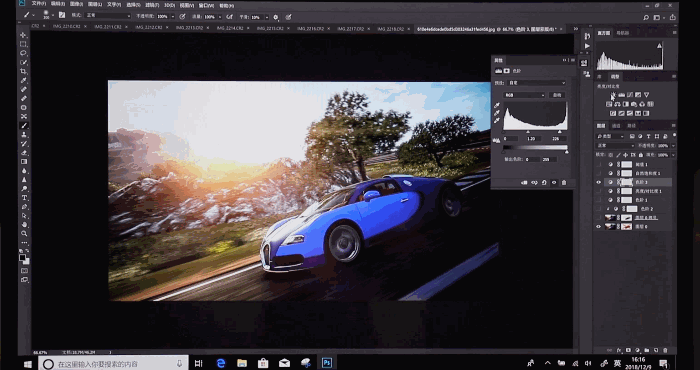Click the layer opacity 100% field

(663, 146)
